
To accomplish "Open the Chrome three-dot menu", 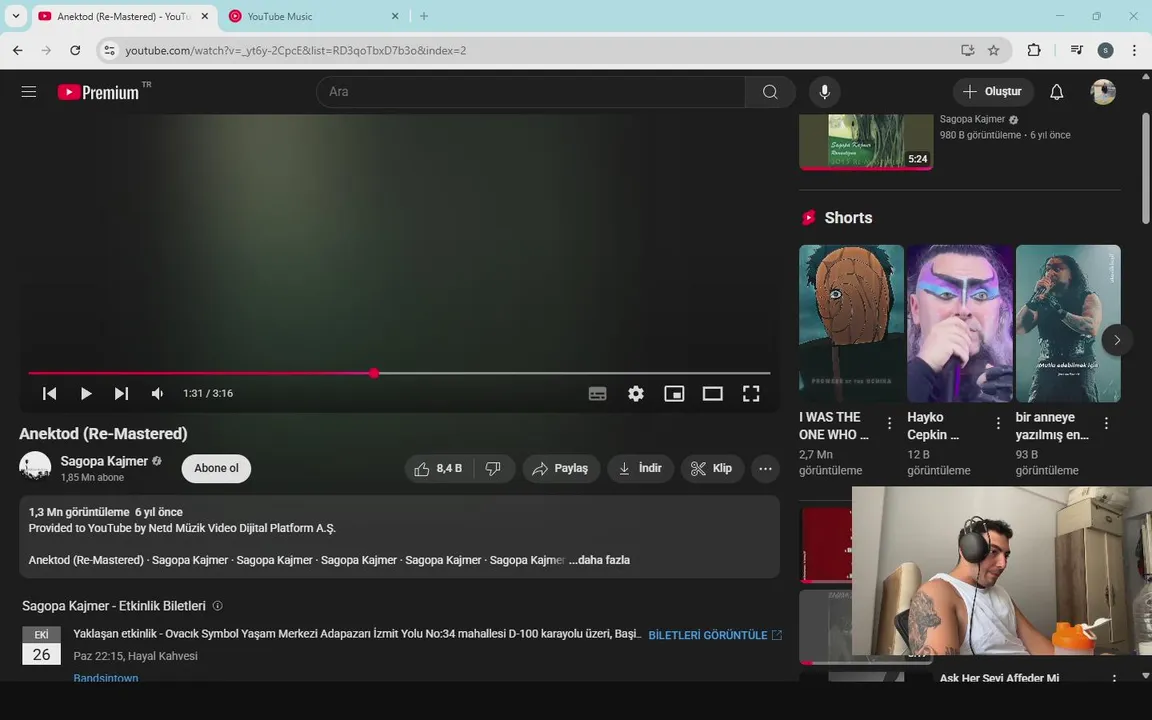I will 1134,50.
